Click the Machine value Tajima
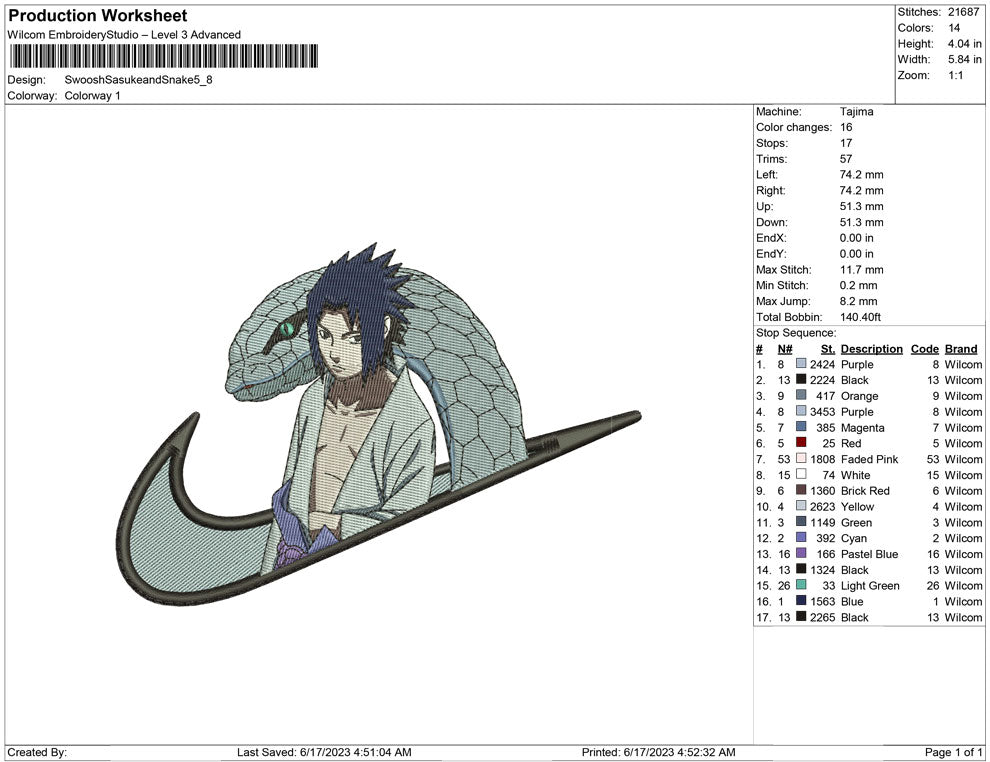 click(x=856, y=111)
